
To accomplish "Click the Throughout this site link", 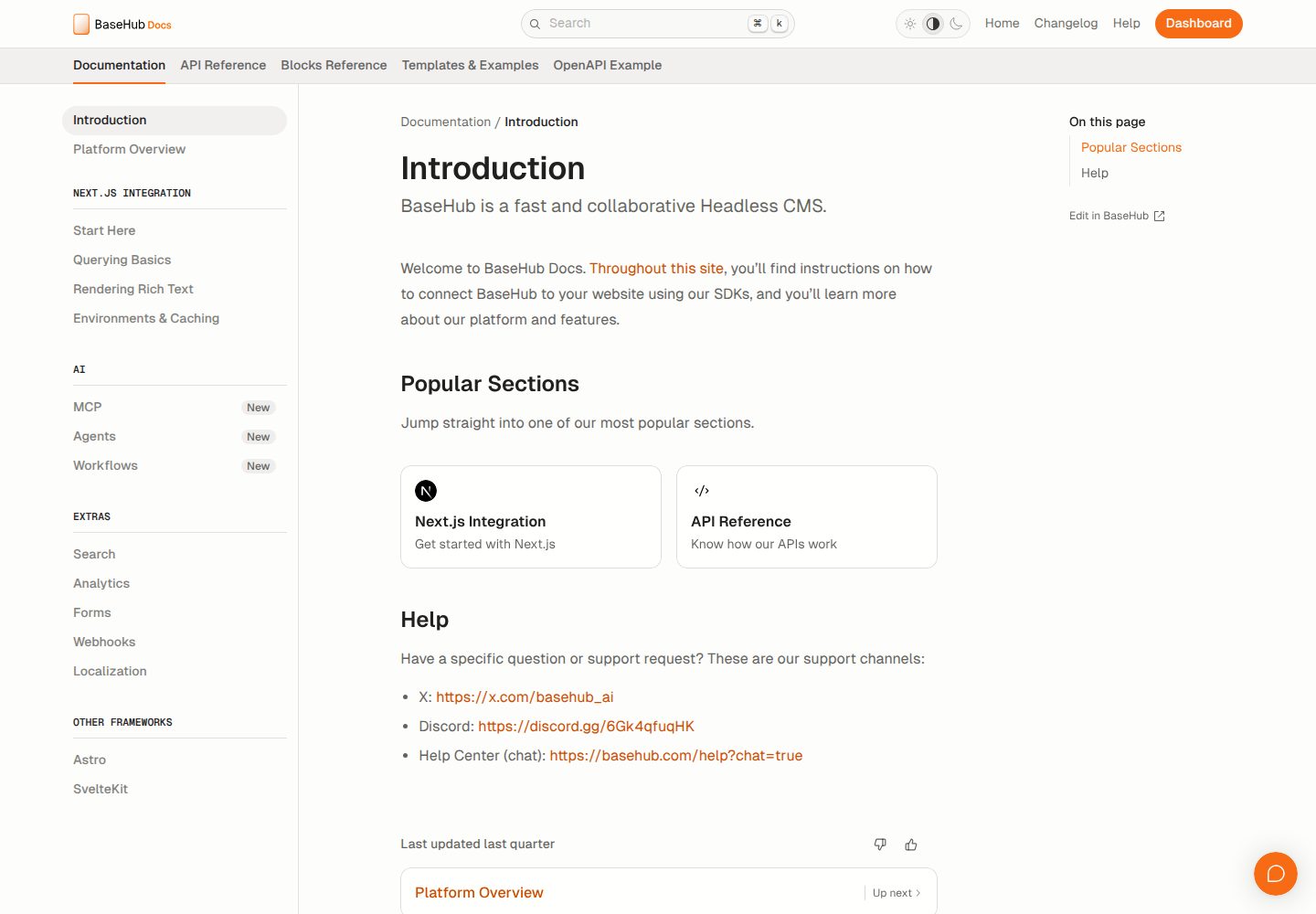I will 656,269.
